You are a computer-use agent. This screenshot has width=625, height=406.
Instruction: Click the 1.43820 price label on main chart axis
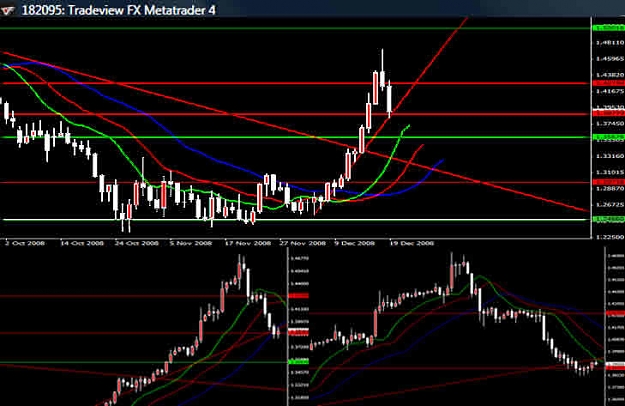click(610, 75)
